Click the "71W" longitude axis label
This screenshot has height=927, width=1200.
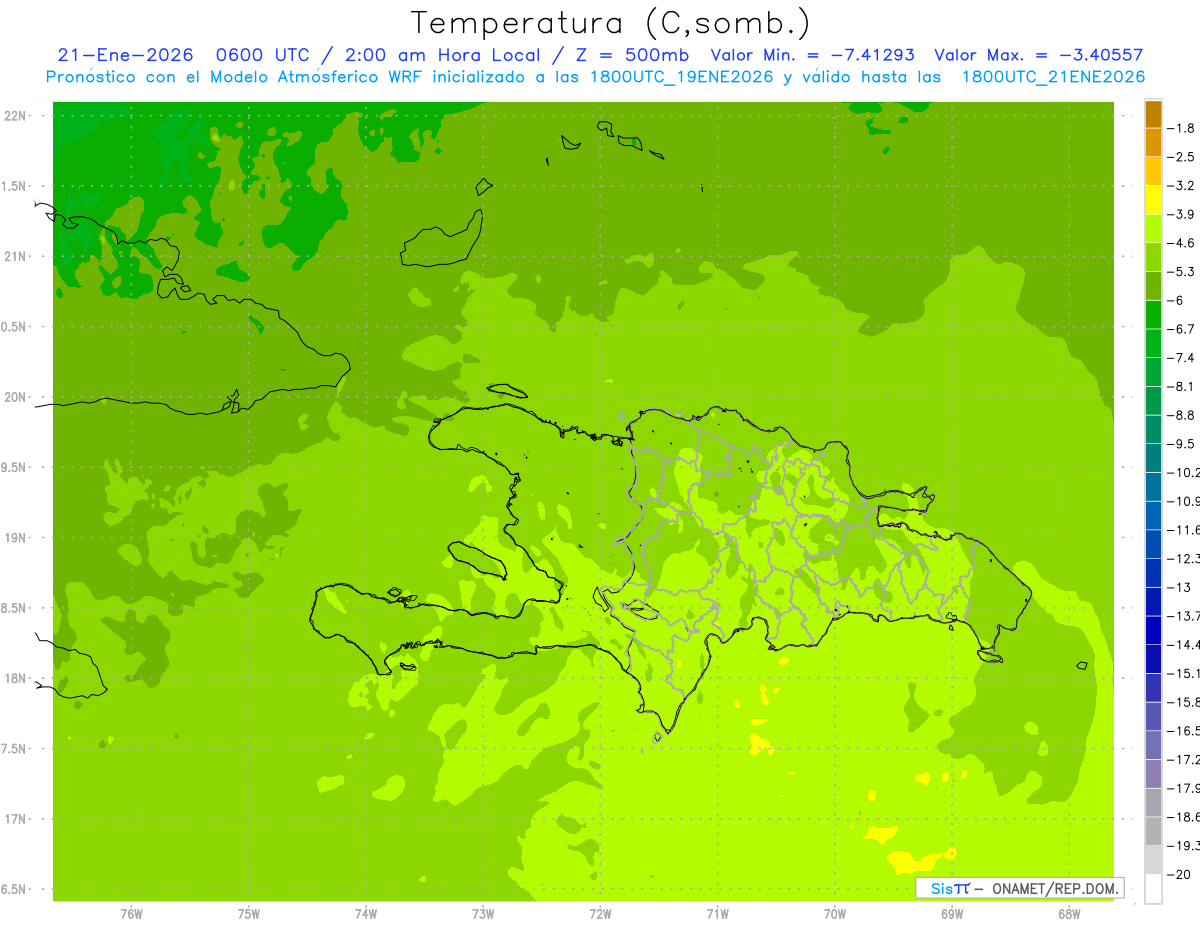717,914
